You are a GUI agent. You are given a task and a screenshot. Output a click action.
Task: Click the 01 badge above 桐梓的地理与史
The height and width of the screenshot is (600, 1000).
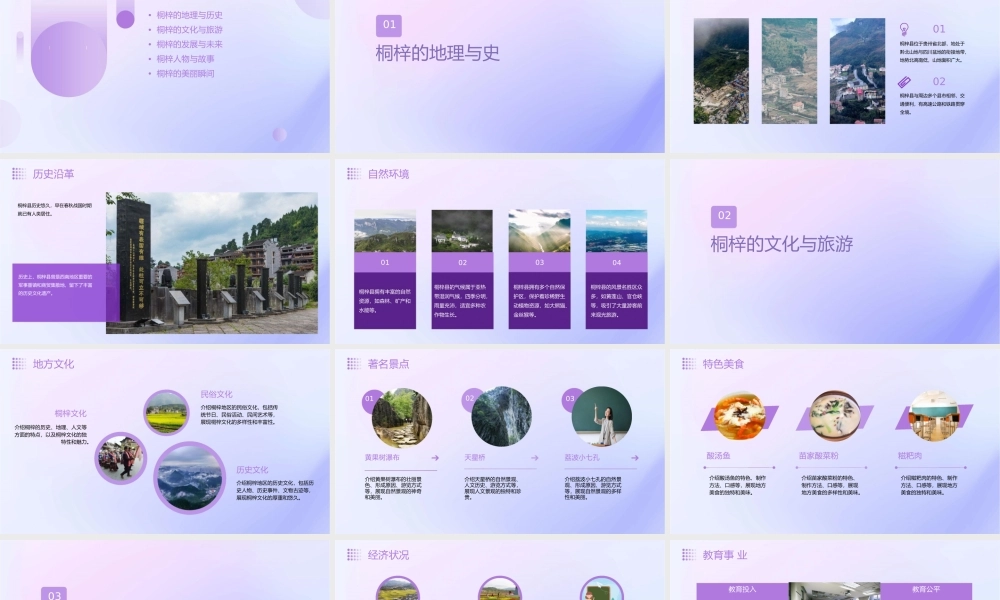click(389, 26)
